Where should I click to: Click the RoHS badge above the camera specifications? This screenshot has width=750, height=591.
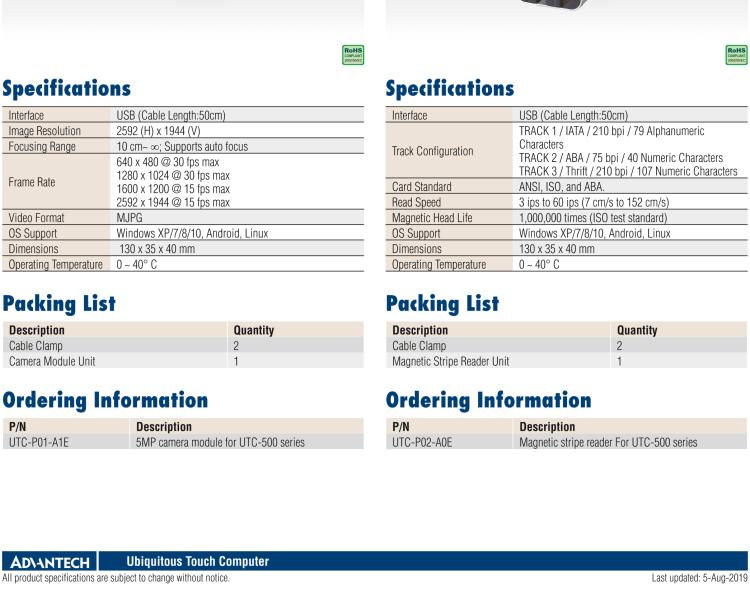(352, 55)
